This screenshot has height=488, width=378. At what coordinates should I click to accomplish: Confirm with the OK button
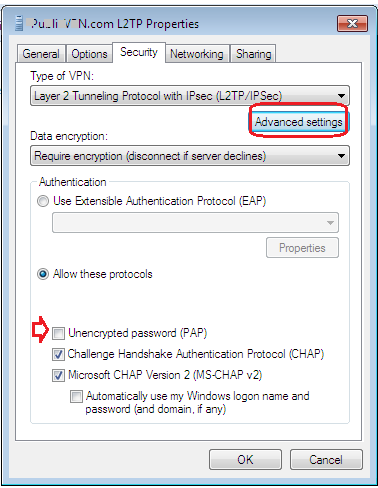pyautogui.click(x=245, y=460)
